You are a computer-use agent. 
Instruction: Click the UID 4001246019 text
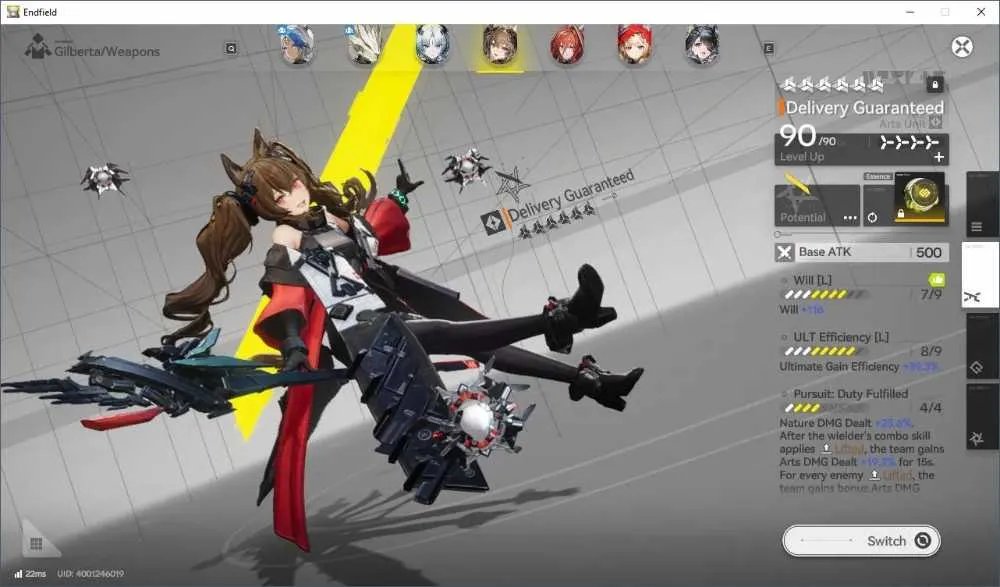tap(91, 574)
